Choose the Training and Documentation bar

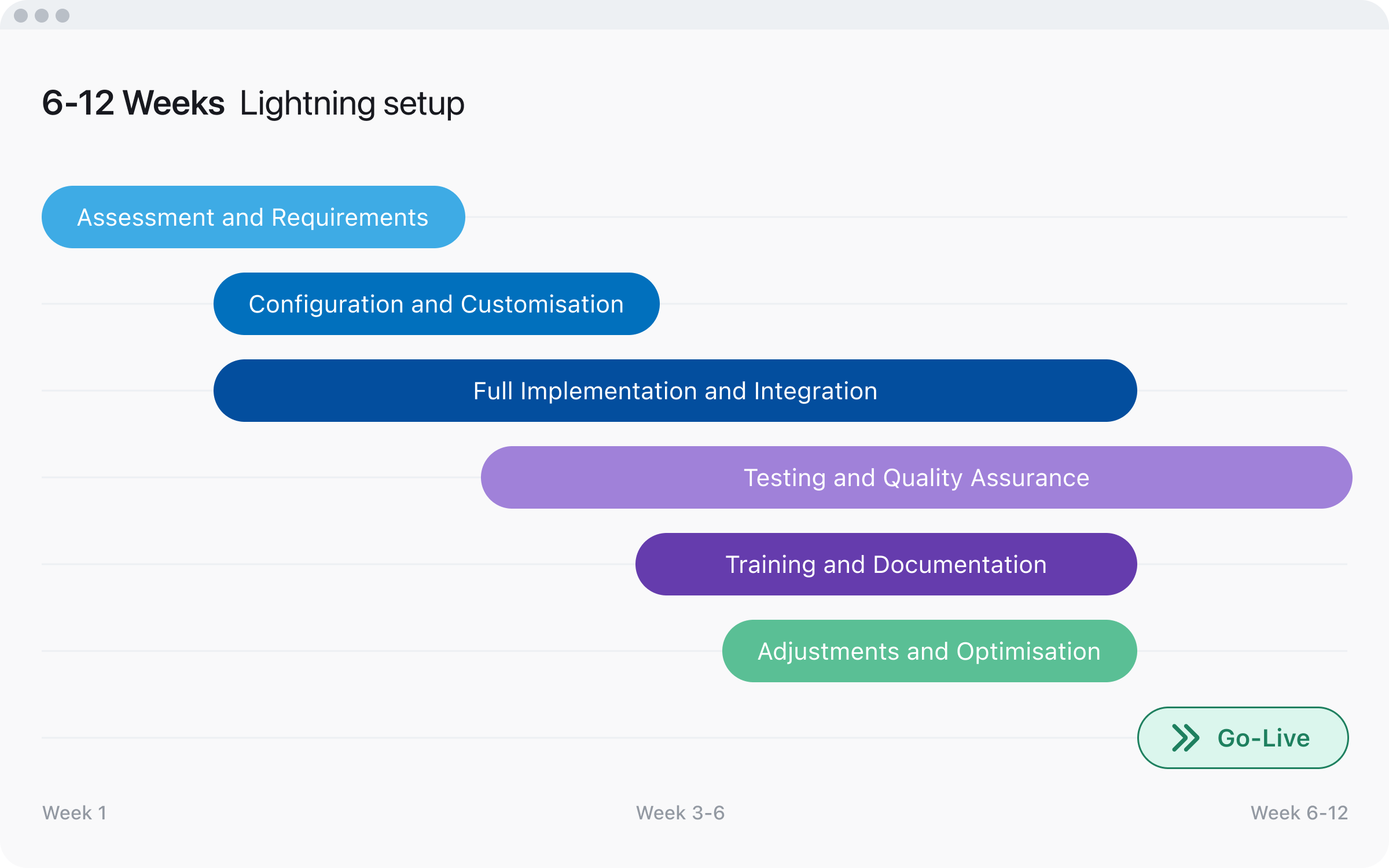(x=886, y=564)
